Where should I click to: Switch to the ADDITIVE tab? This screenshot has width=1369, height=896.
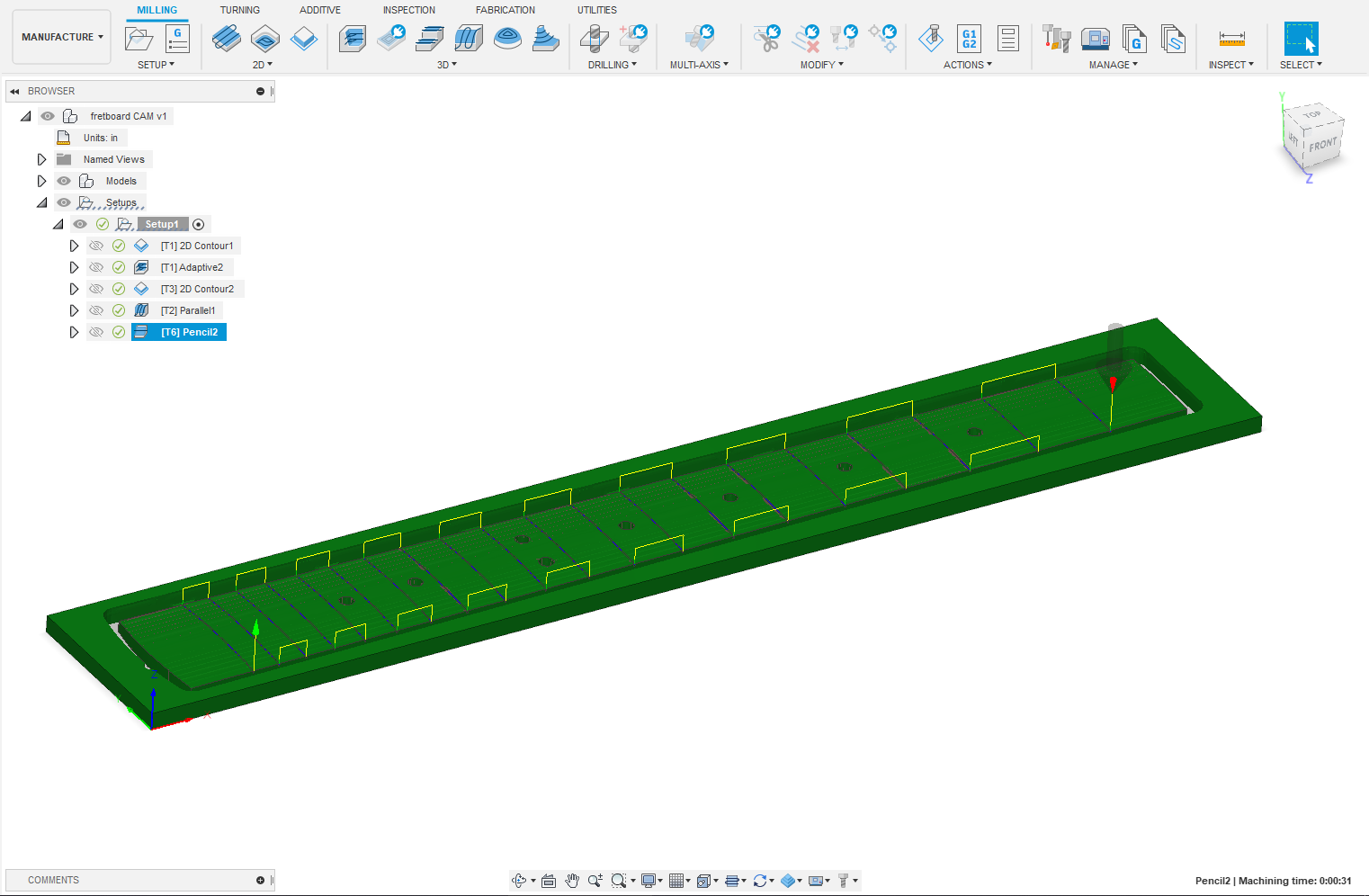coord(320,10)
